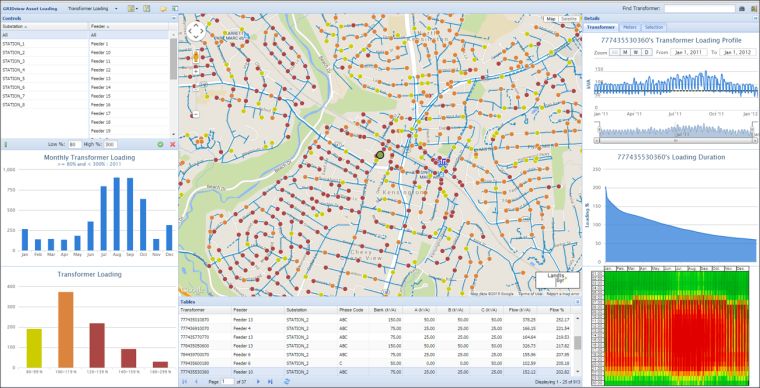Click the binoculars search icon beside Find Transformer
The height and width of the screenshot is (388, 760).
(742, 9)
